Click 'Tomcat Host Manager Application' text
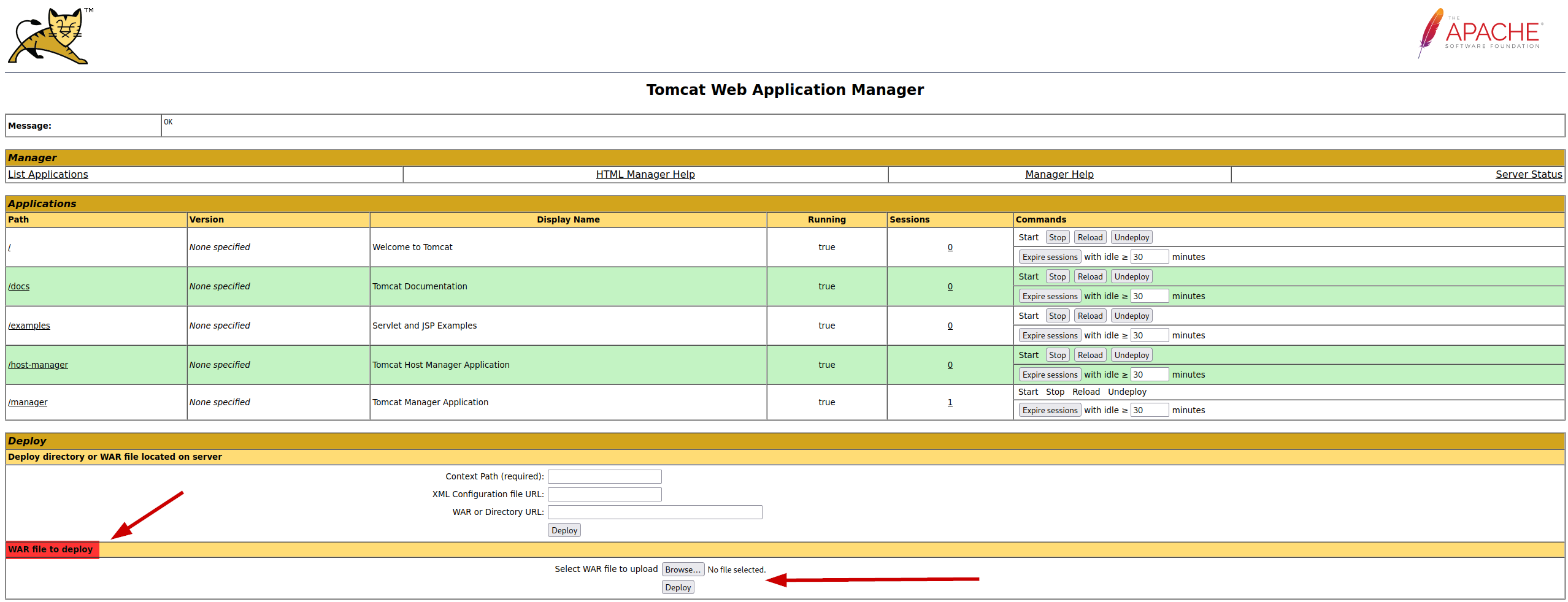Image resolution: width=1568 pixels, height=602 pixels. [441, 365]
